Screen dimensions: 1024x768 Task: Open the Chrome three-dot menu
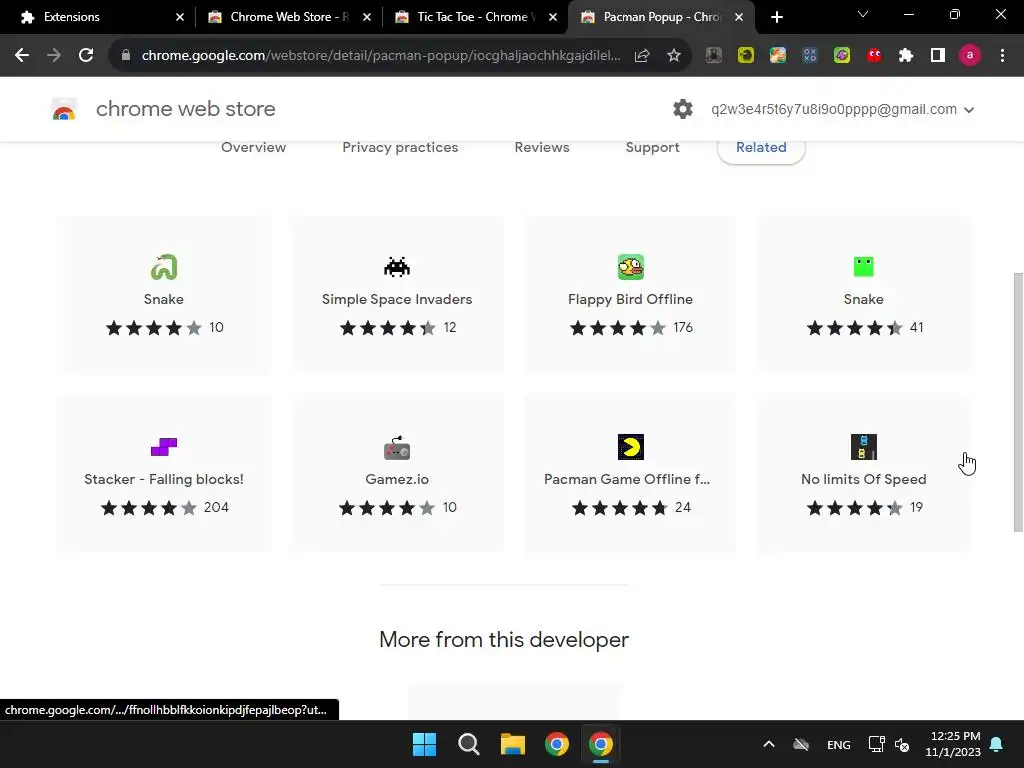[x=1002, y=56]
